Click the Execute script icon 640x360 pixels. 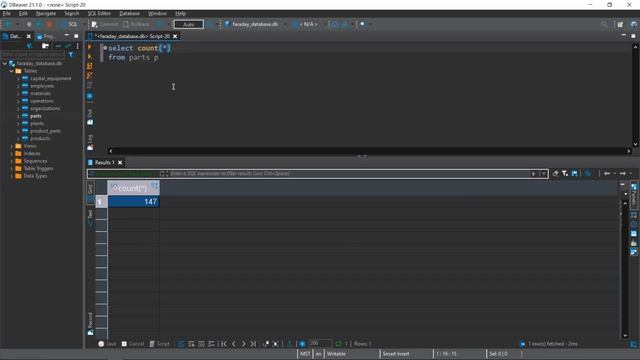click(x=90, y=66)
